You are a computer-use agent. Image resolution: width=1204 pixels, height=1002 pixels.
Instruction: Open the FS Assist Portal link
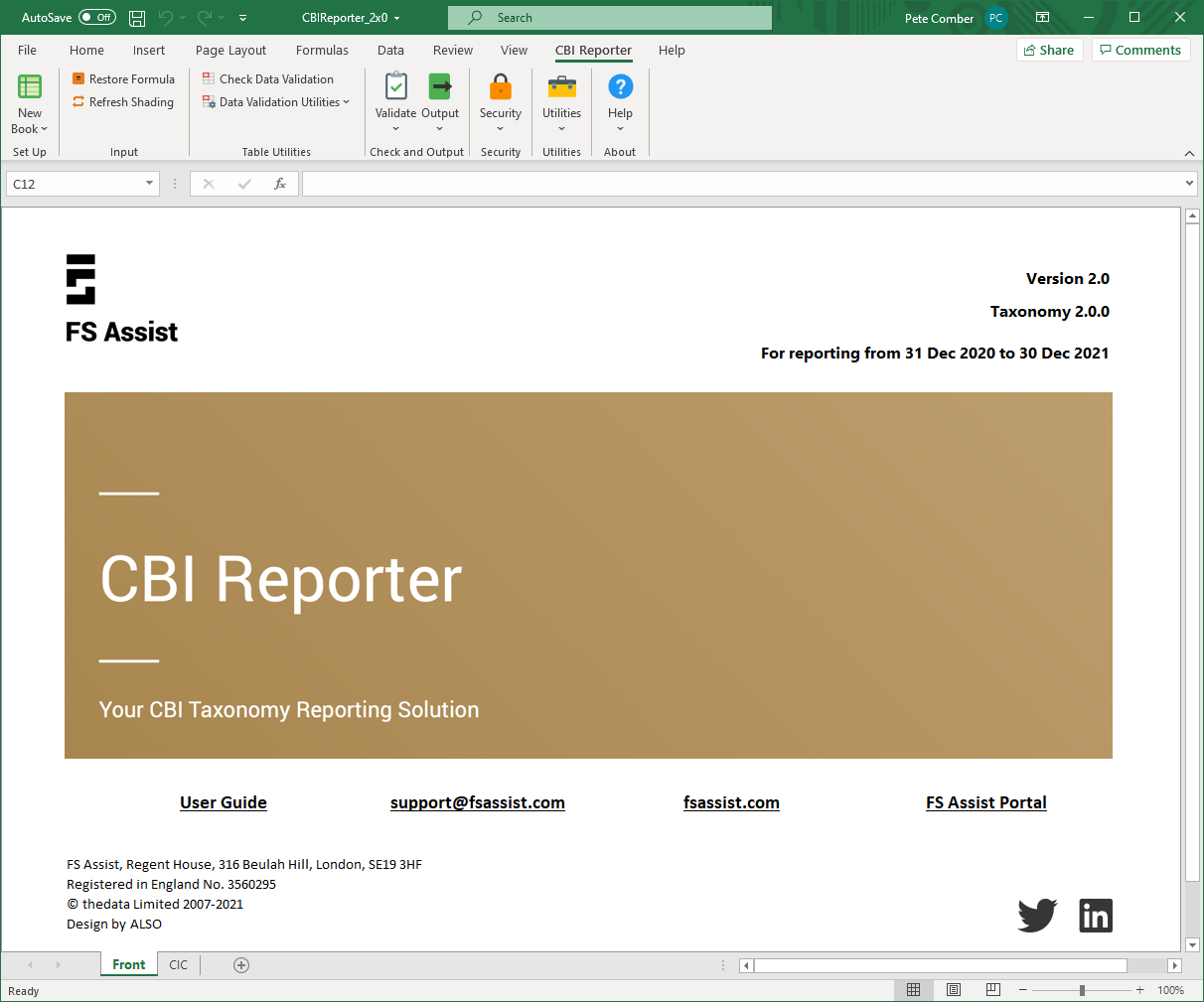coord(986,802)
